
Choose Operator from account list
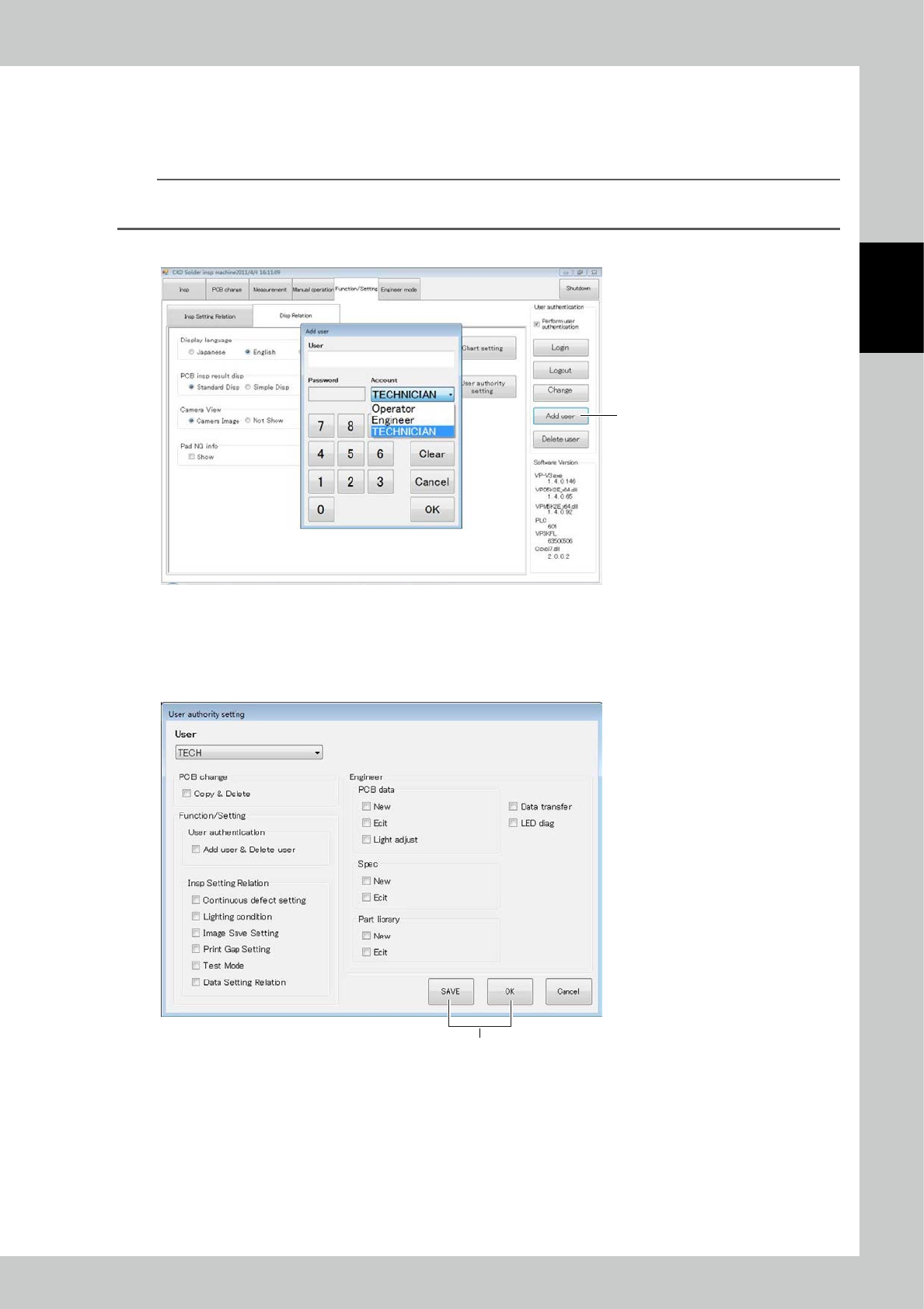413,409
